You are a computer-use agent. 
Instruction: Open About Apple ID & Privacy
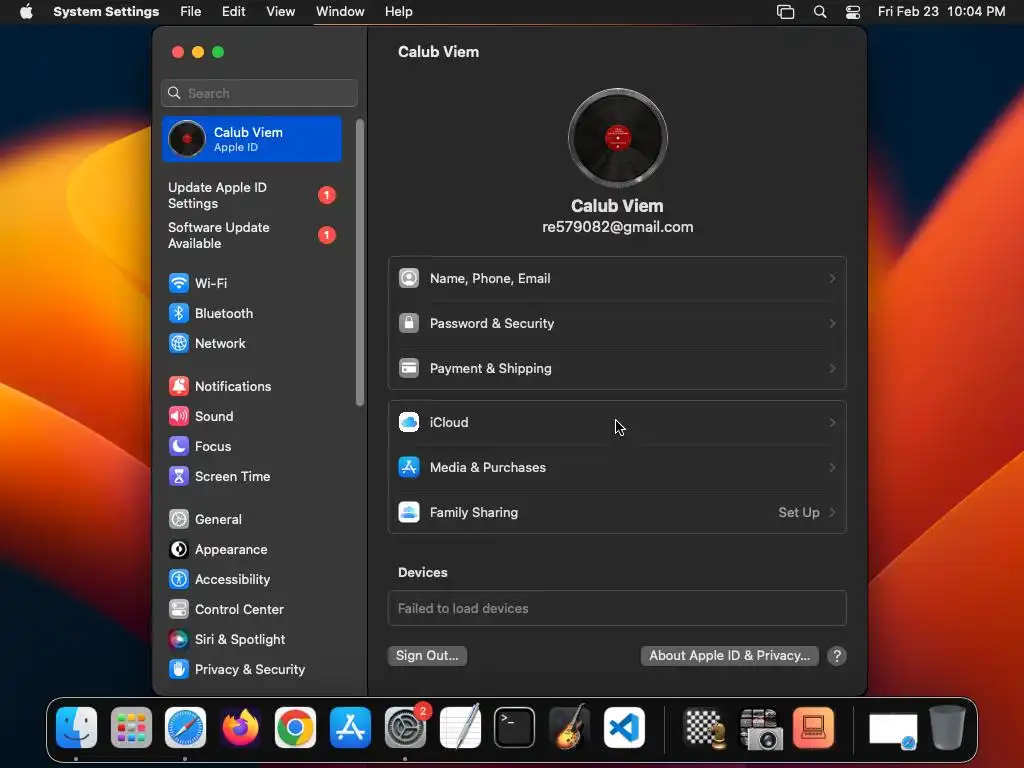pos(729,656)
